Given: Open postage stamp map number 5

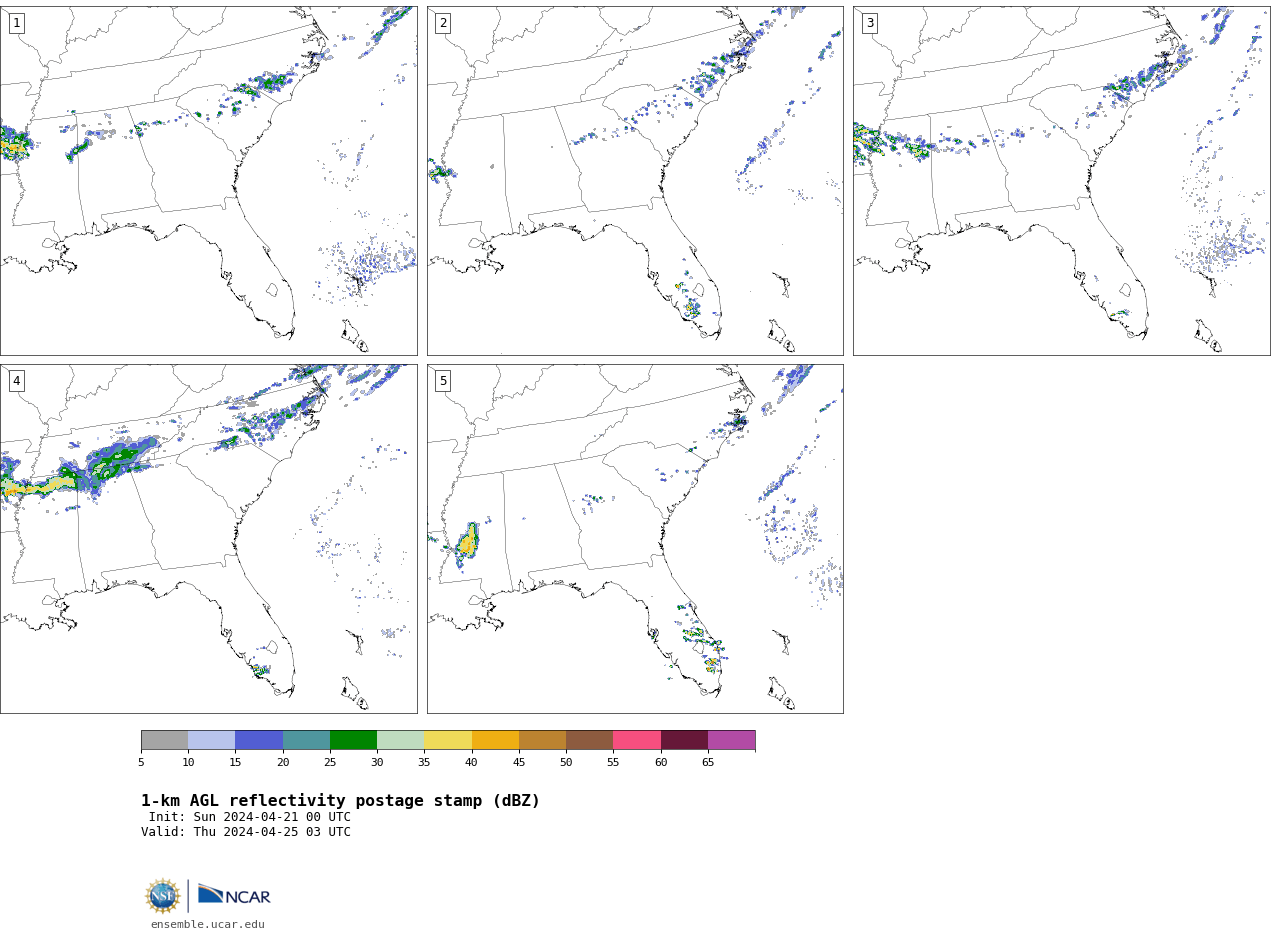Looking at the screenshot, I should click(x=635, y=539).
